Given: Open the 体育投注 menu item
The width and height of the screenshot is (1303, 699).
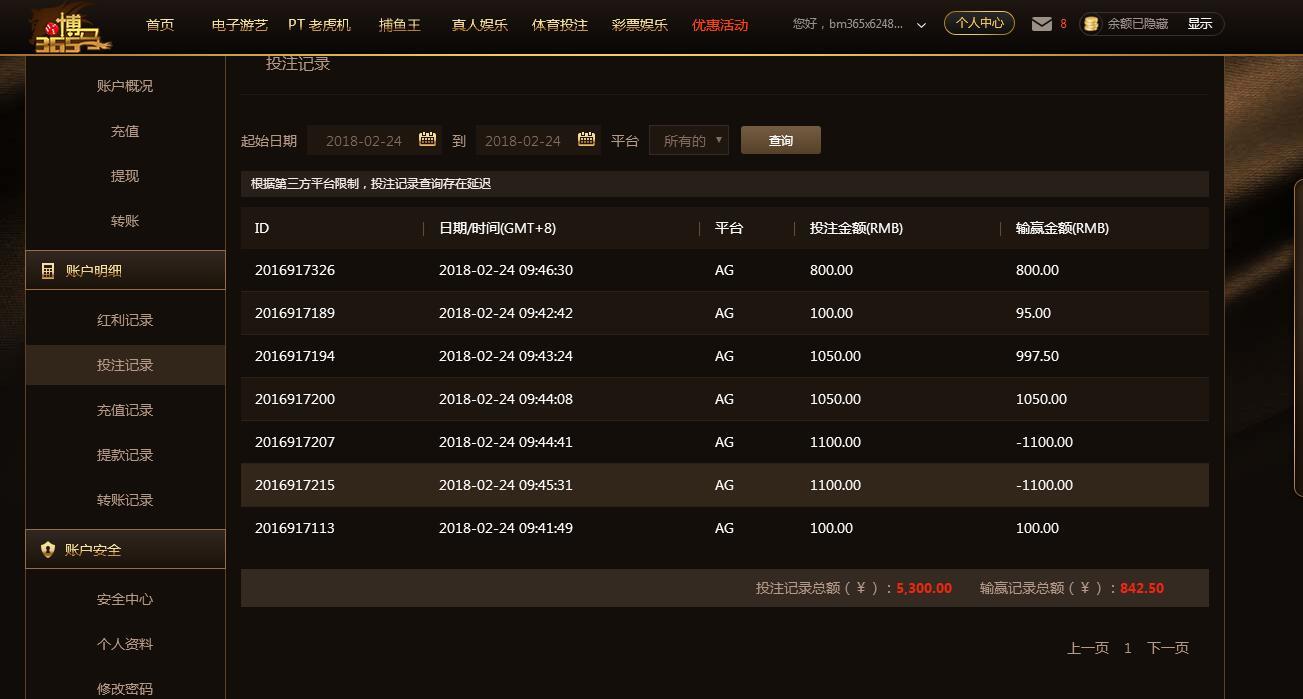Looking at the screenshot, I should [560, 25].
